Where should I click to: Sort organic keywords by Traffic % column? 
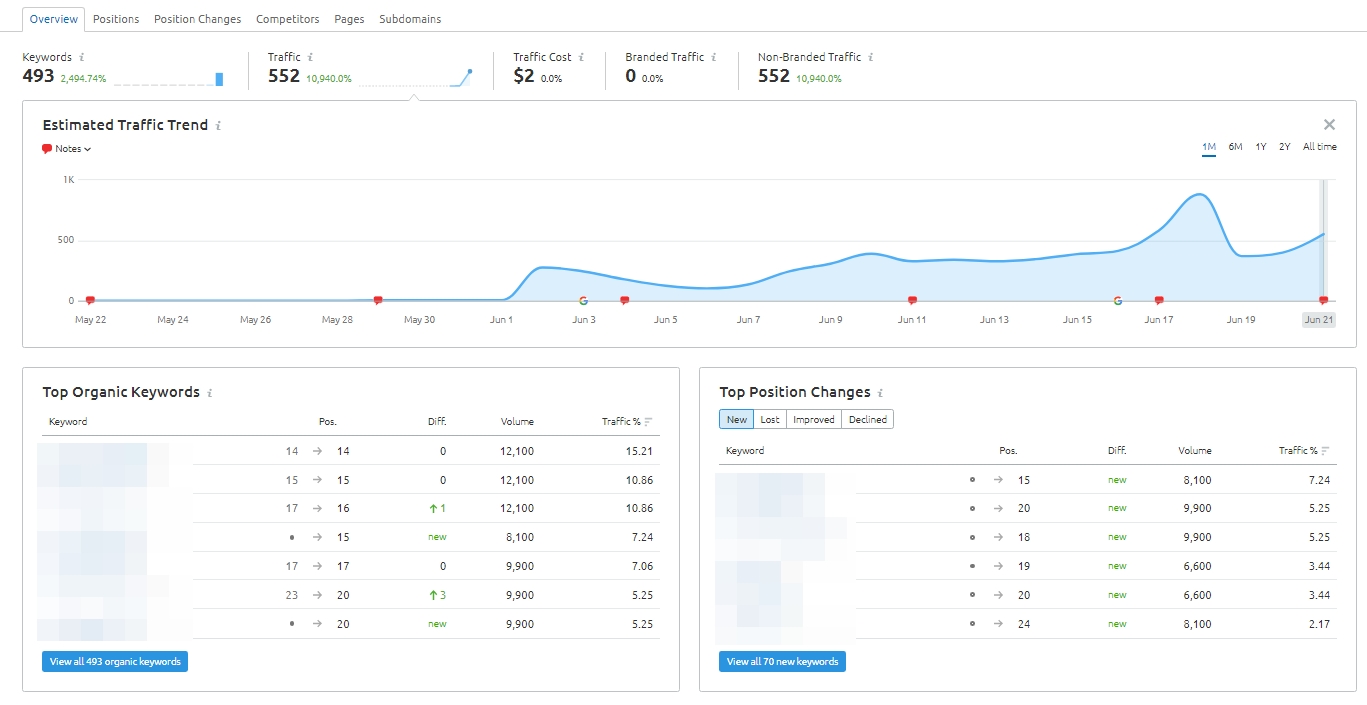(x=627, y=422)
